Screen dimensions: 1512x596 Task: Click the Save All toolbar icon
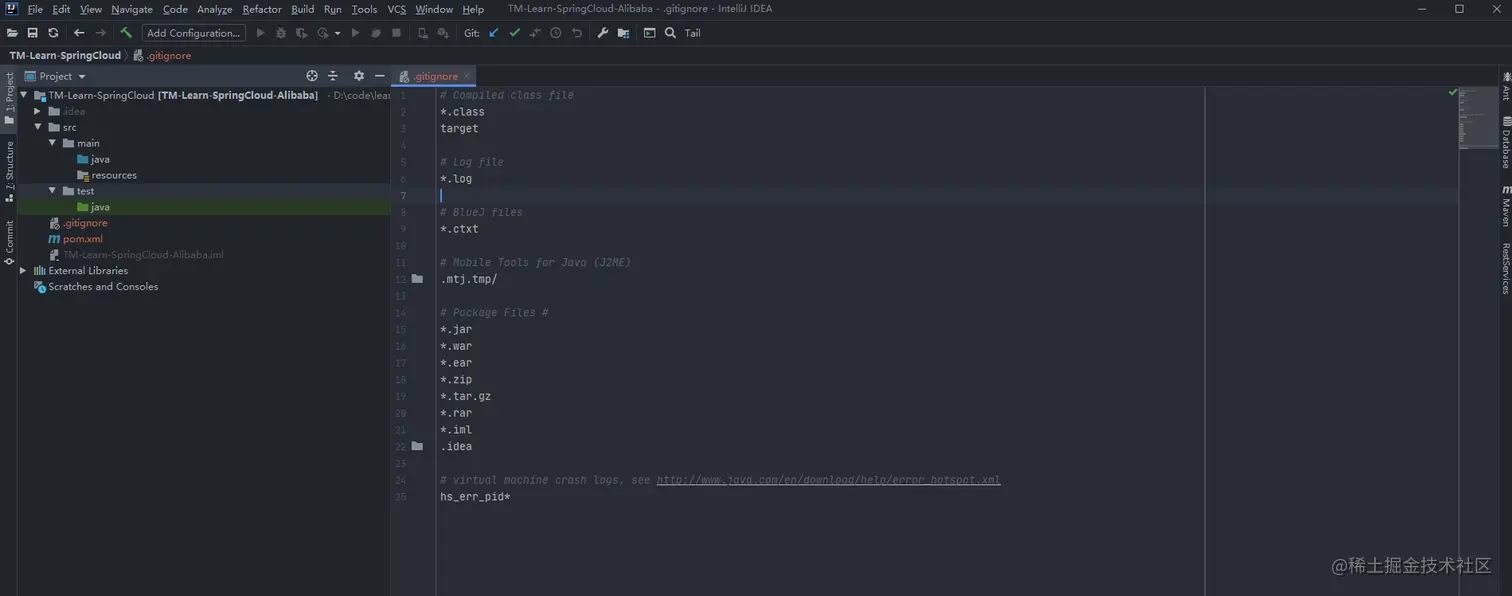[32, 33]
